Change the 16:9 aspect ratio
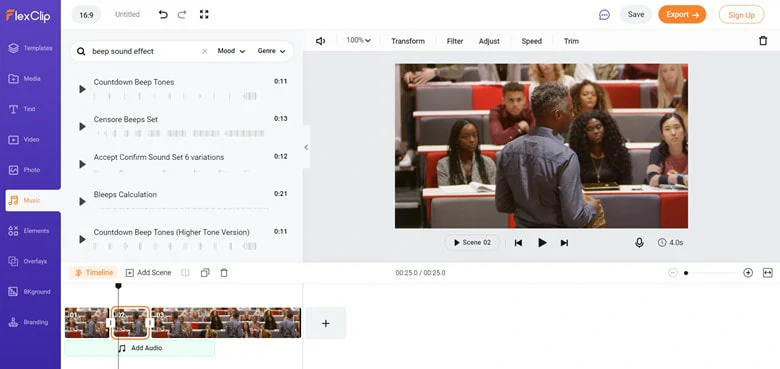 click(x=86, y=15)
